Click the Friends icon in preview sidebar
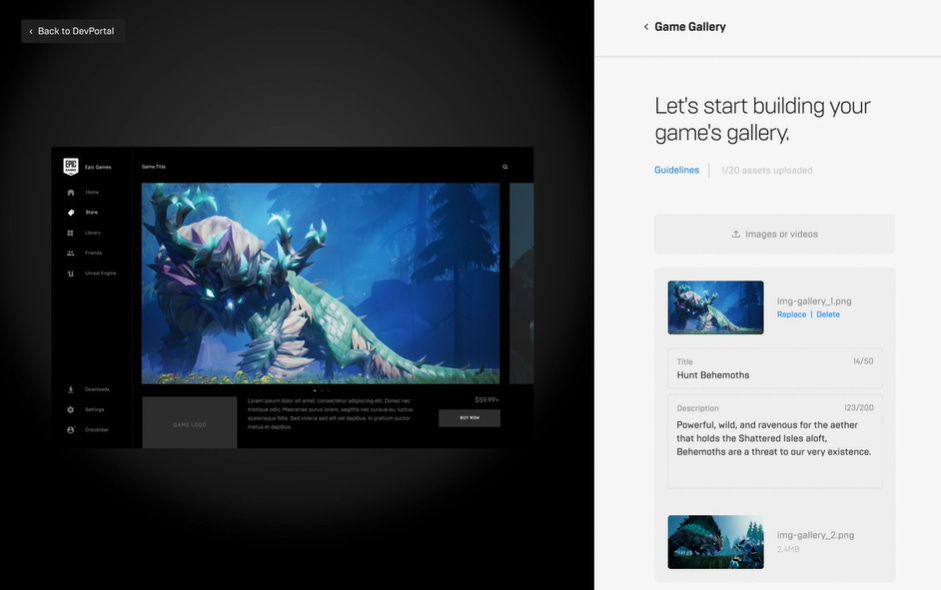This screenshot has height=590, width=941. click(x=70, y=253)
